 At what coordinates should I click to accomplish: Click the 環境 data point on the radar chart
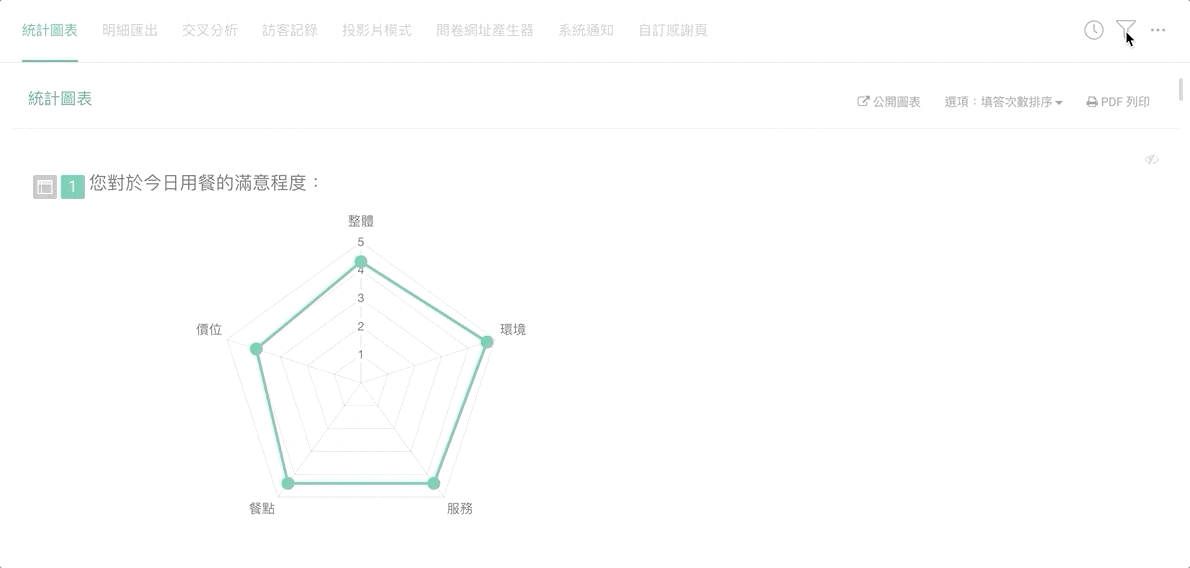coord(487,342)
